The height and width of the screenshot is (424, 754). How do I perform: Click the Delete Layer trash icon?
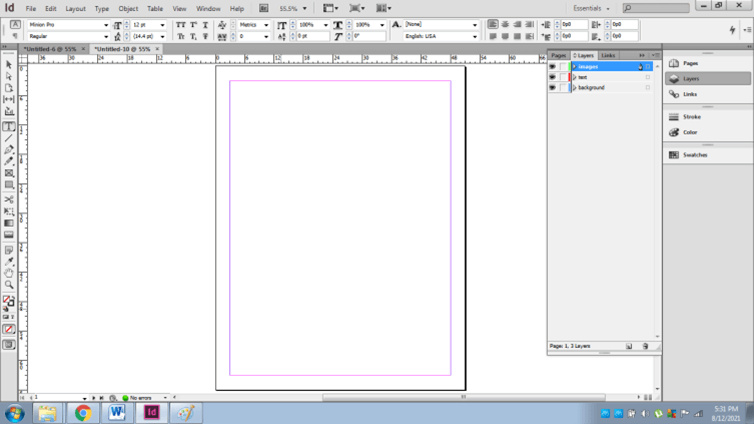(x=645, y=346)
